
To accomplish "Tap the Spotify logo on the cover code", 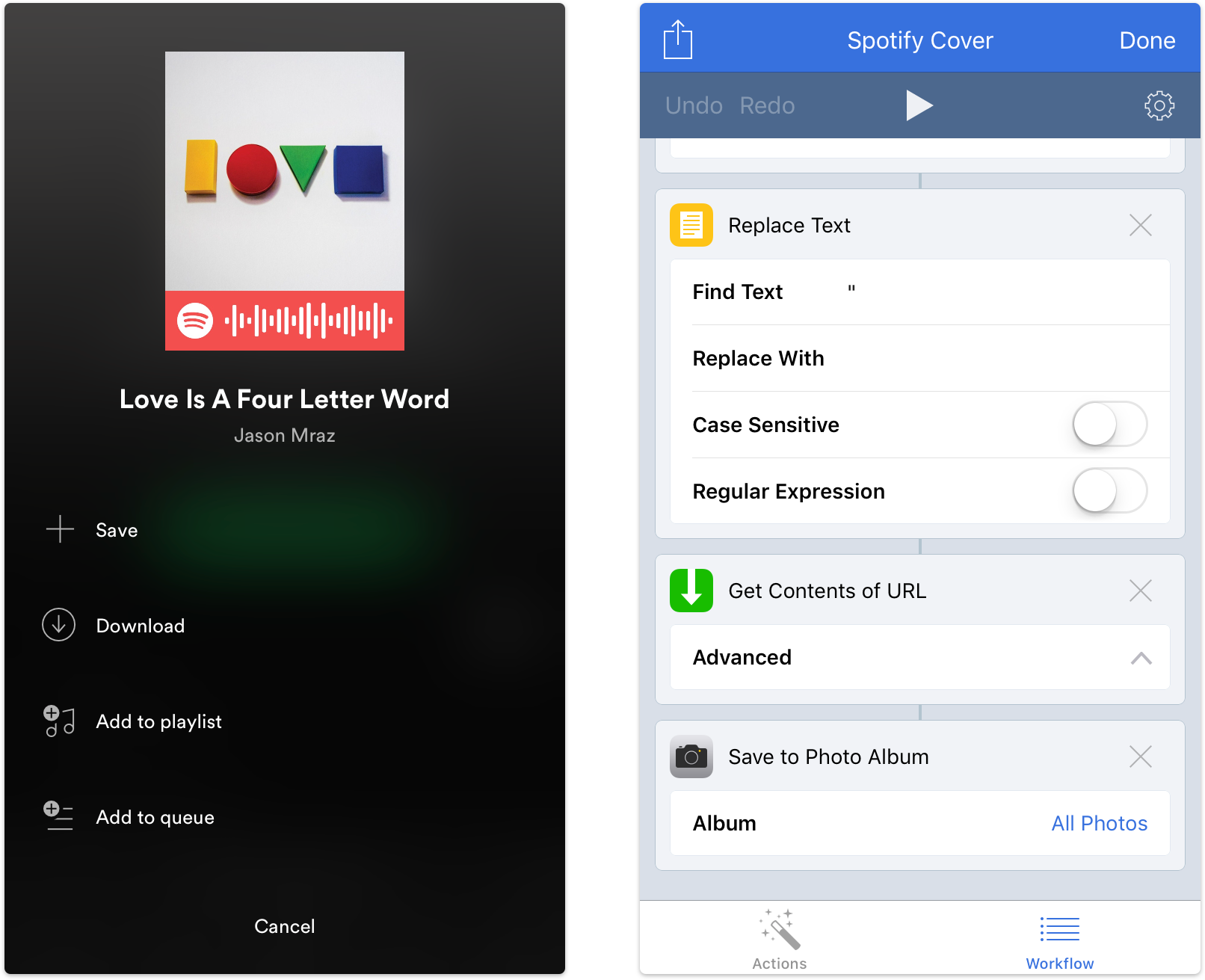I will coord(195,321).
